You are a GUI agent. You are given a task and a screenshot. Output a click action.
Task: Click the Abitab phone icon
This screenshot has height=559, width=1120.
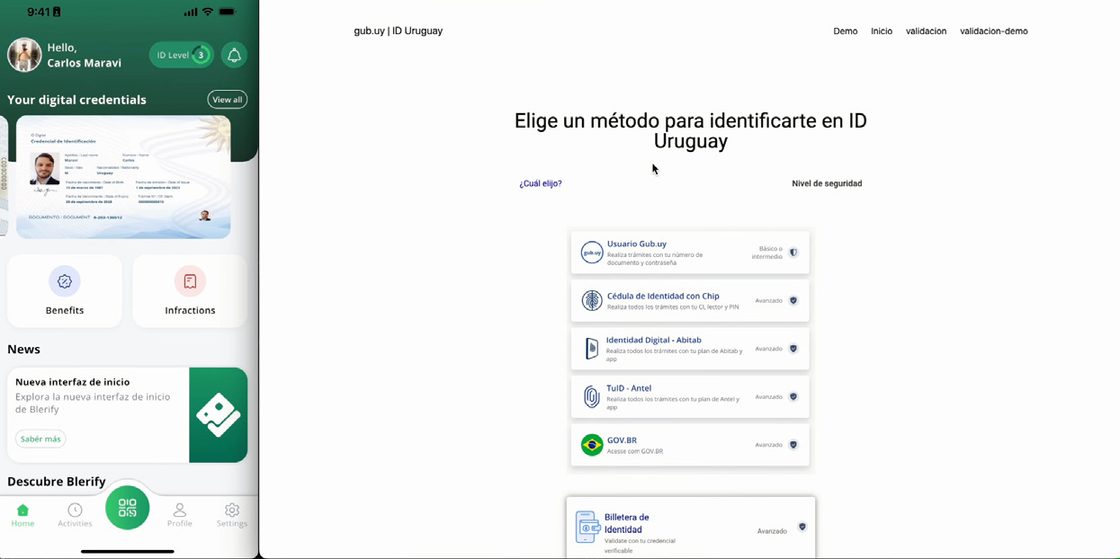591,348
